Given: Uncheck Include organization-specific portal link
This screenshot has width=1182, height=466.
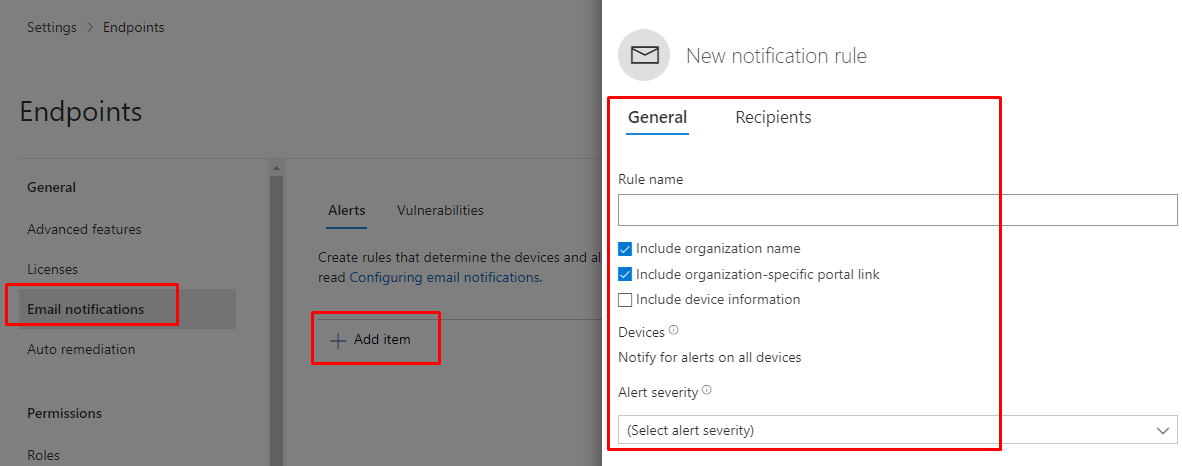Looking at the screenshot, I should tap(625, 274).
